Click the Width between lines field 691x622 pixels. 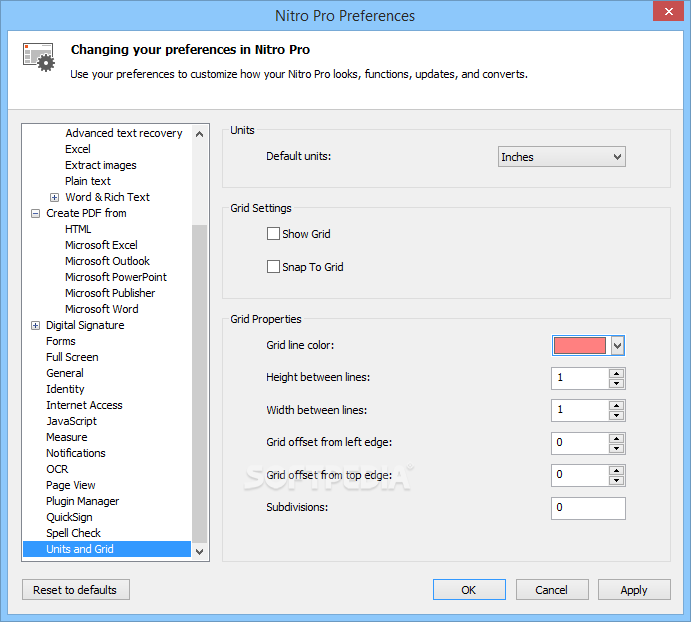coord(580,410)
